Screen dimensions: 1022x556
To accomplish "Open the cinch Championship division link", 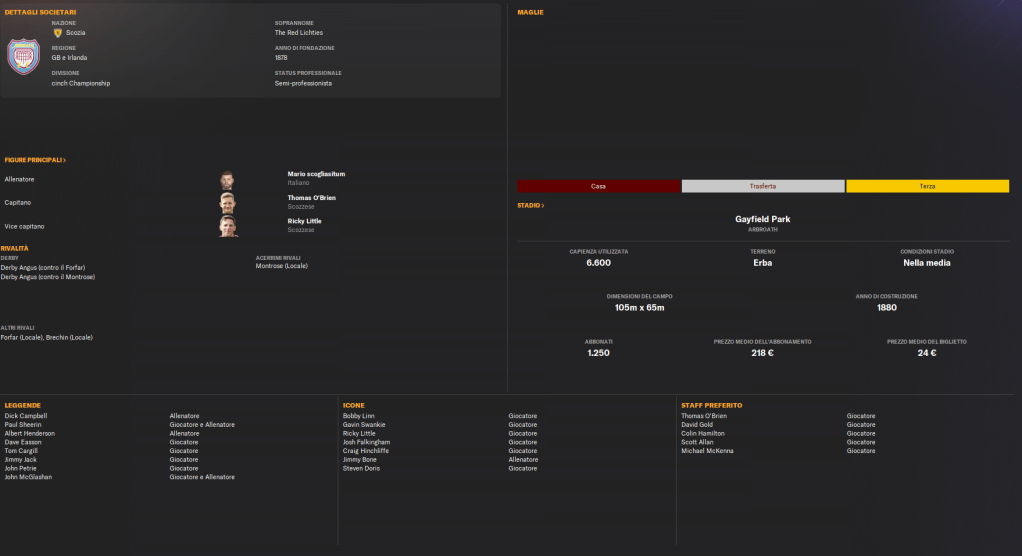I will [x=81, y=83].
